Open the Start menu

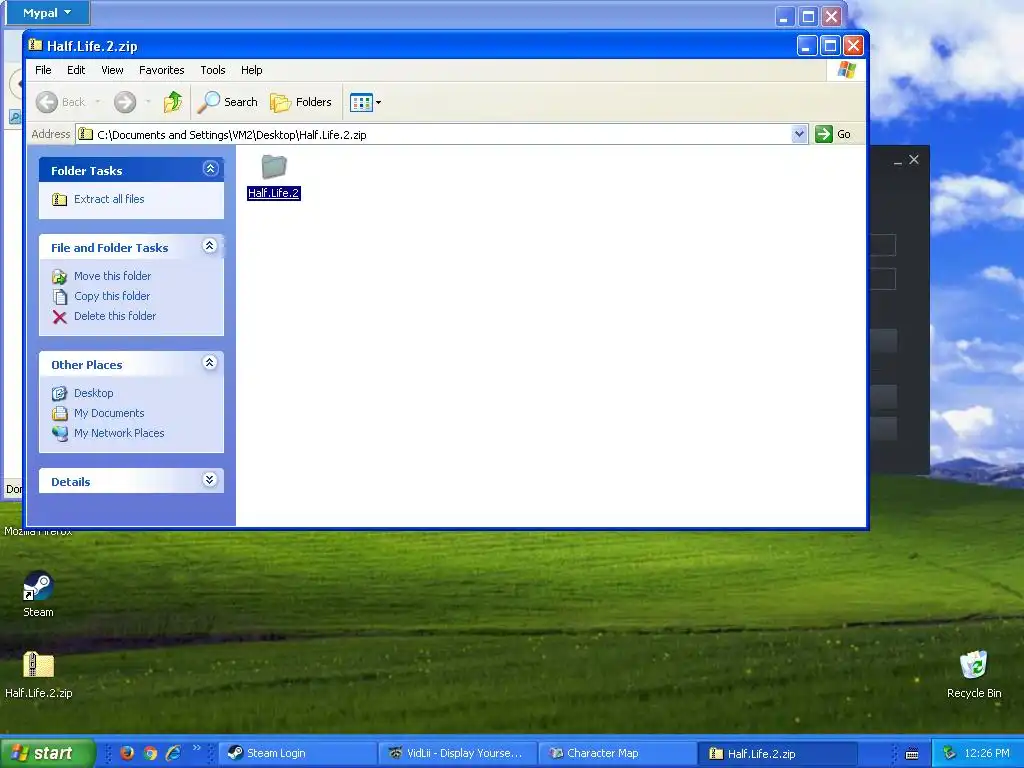pos(47,753)
